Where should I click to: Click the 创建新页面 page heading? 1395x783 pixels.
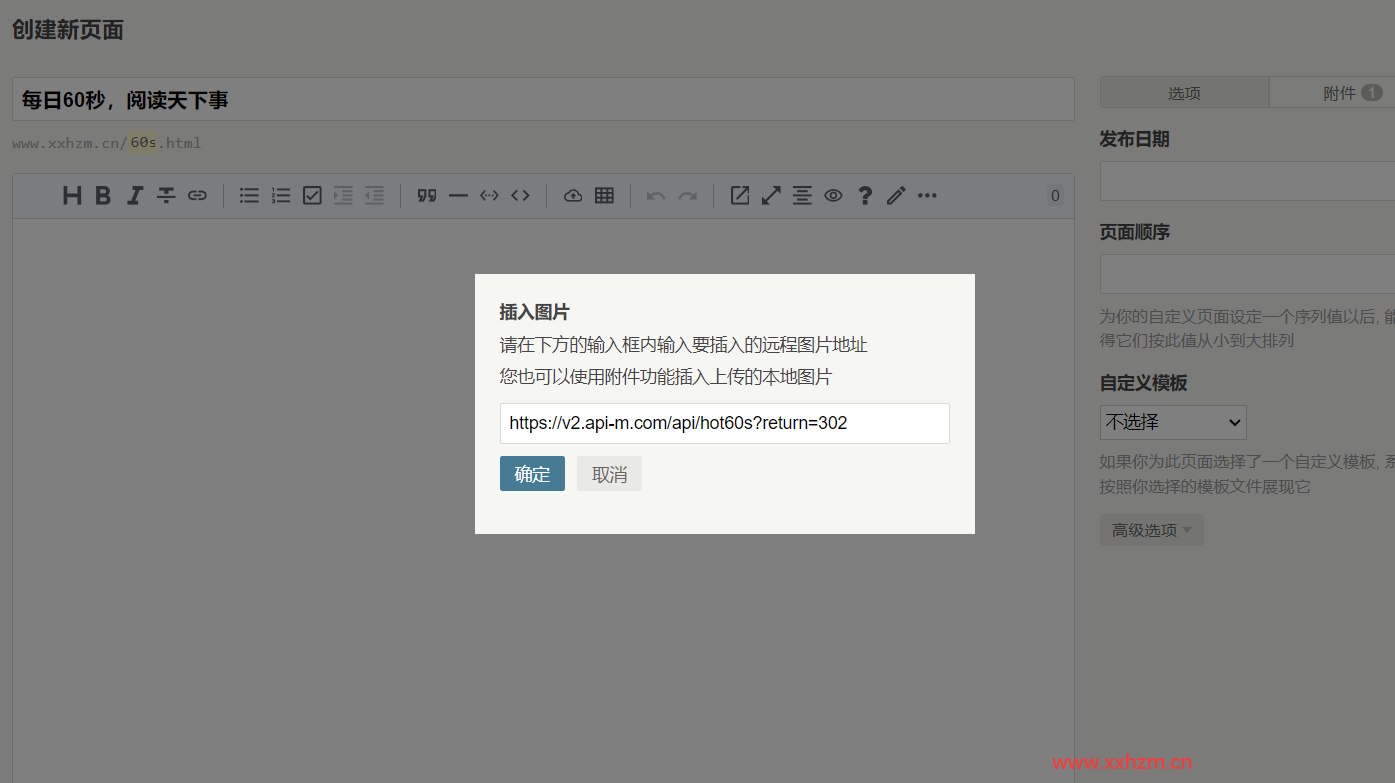pyautogui.click(x=68, y=30)
